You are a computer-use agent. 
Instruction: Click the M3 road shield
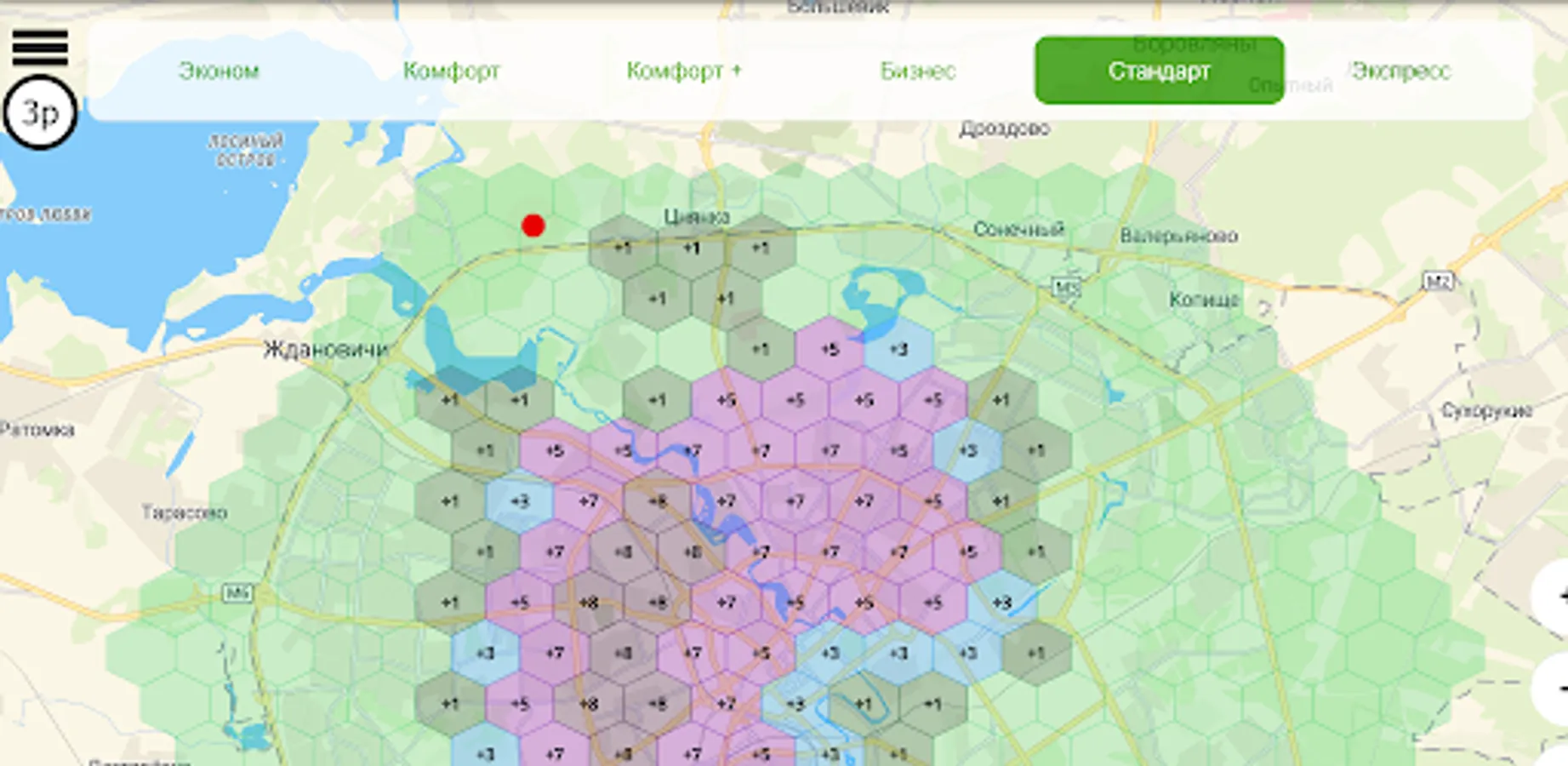click(1066, 288)
